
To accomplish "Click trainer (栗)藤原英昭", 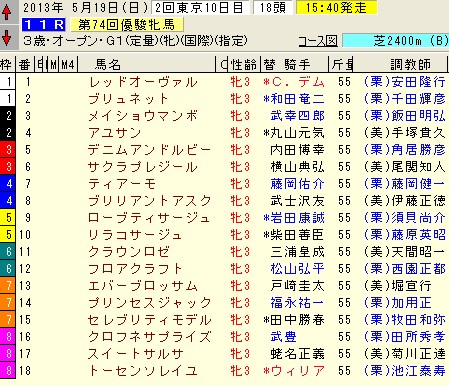I will pos(405,235).
